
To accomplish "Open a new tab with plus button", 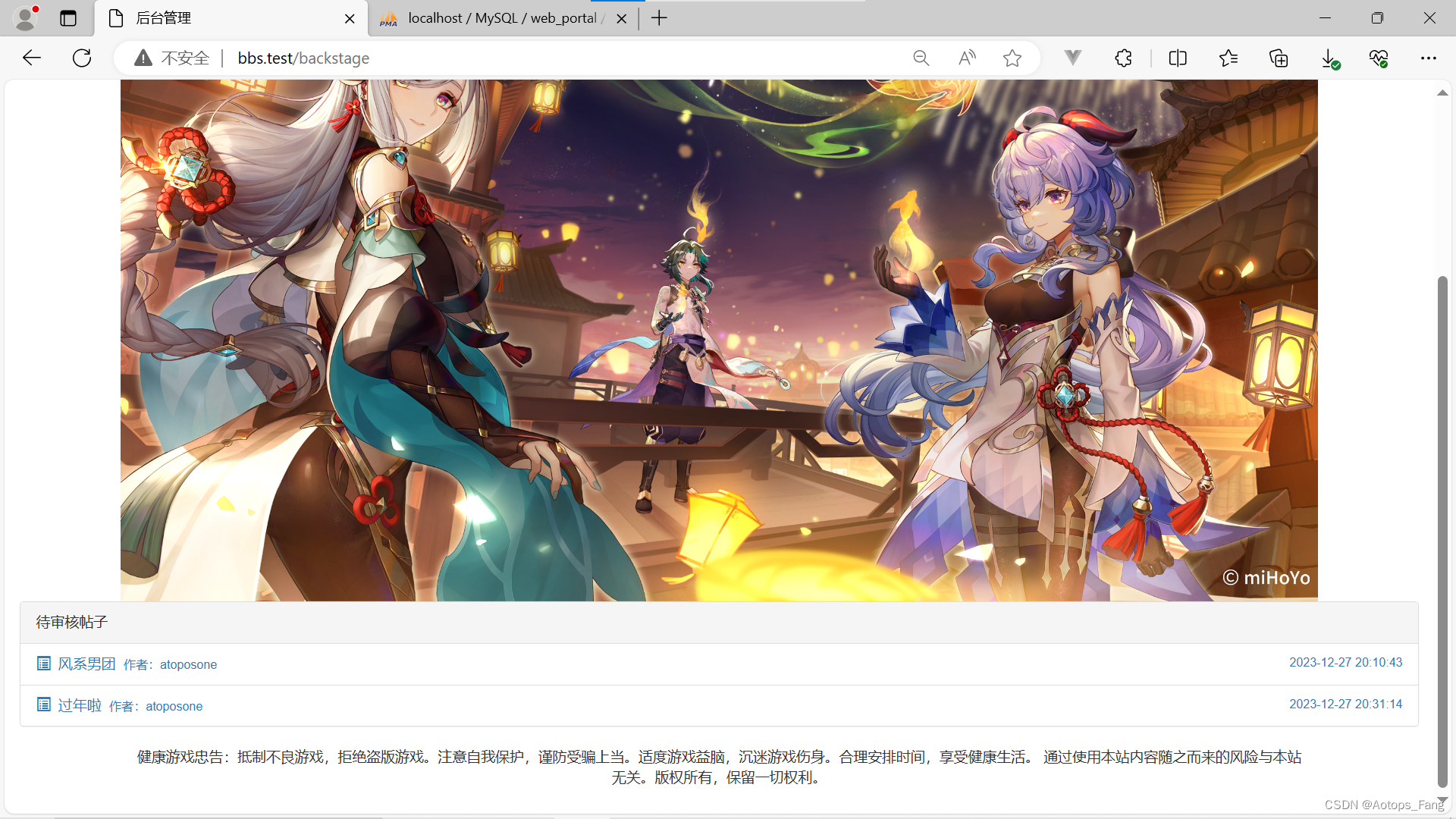I will (x=659, y=18).
